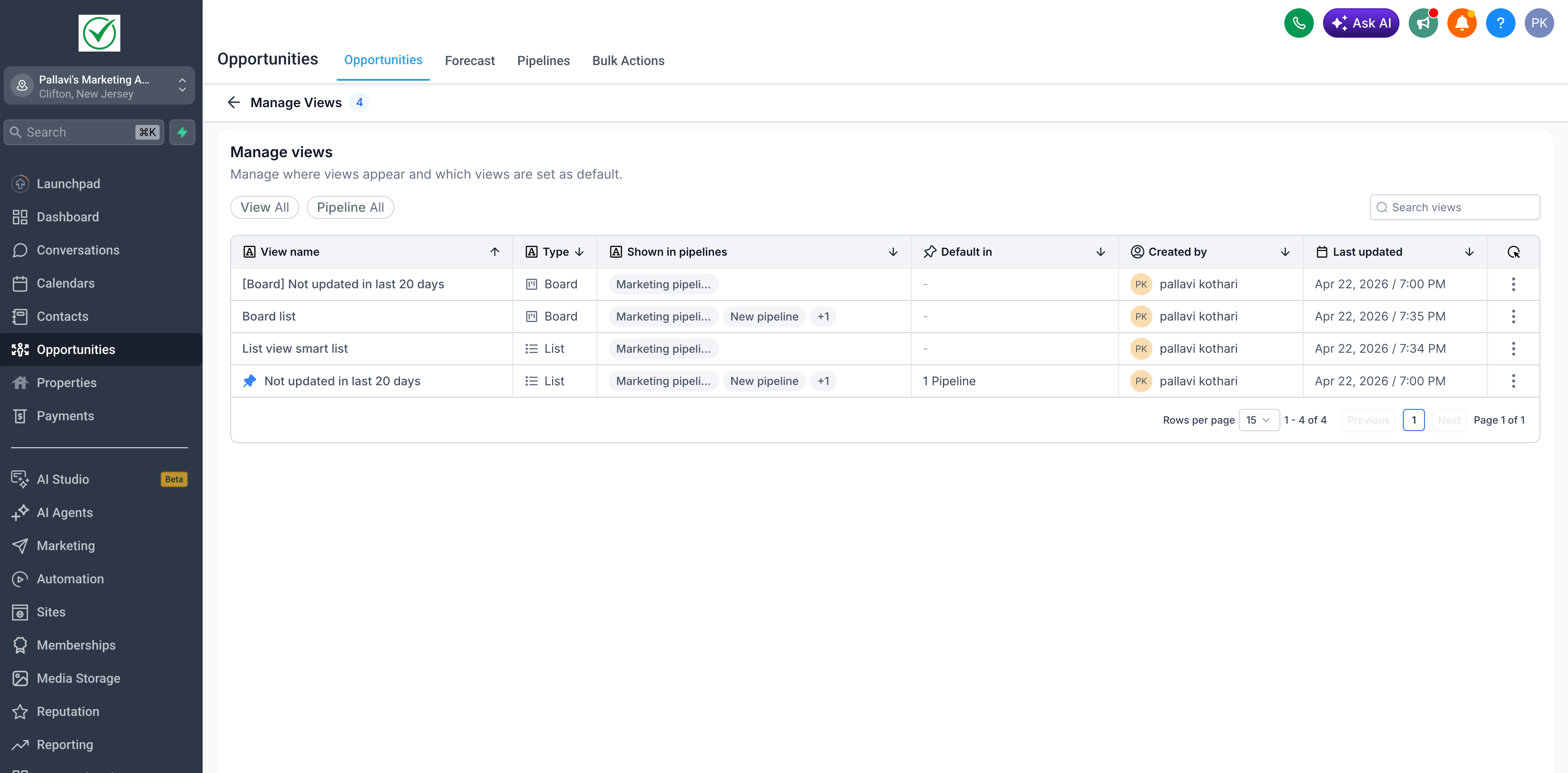Open the Pipeline All filter selector
Image resolution: width=1568 pixels, height=773 pixels.
tap(350, 207)
